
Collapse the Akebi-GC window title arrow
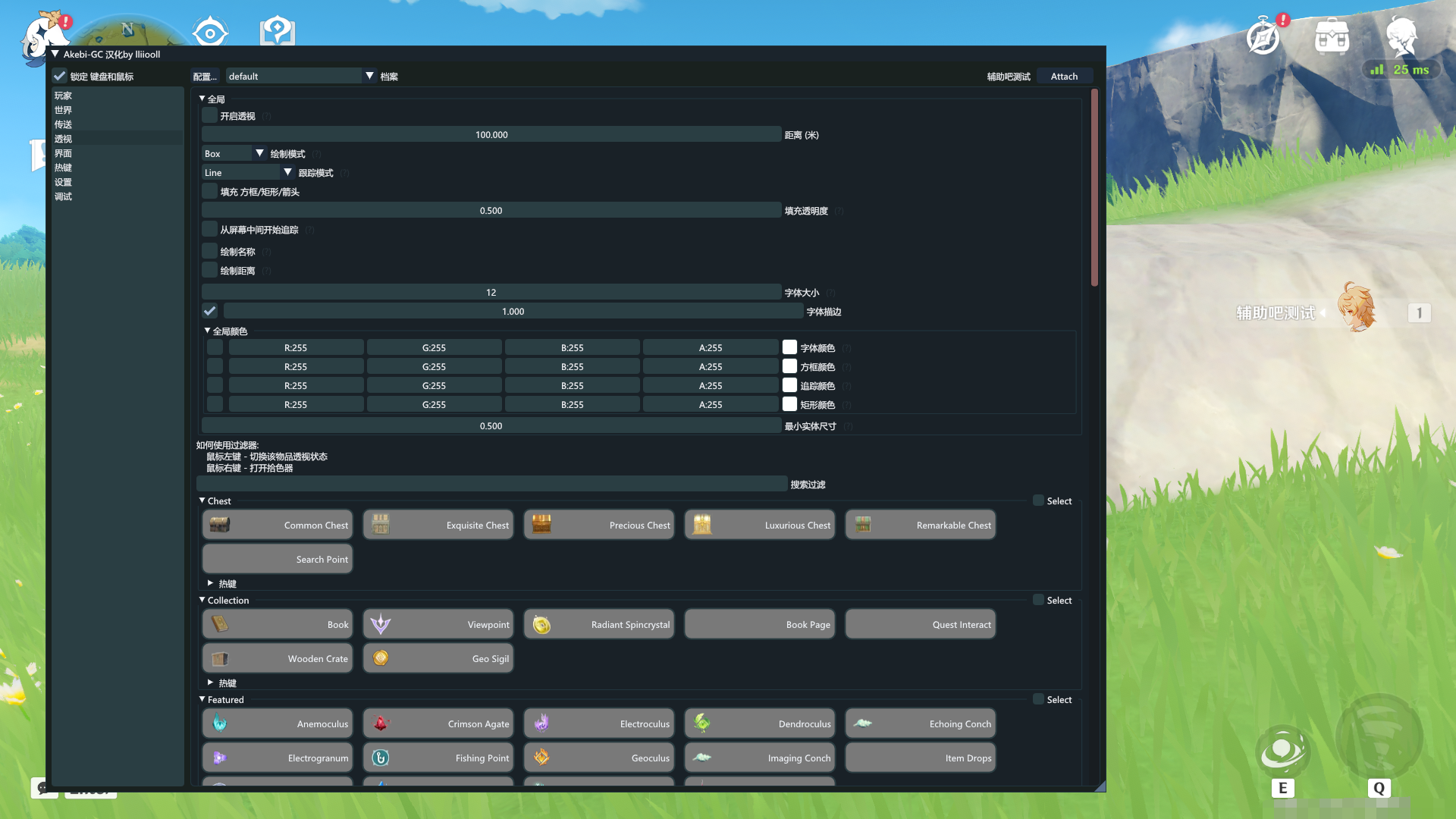(x=55, y=54)
